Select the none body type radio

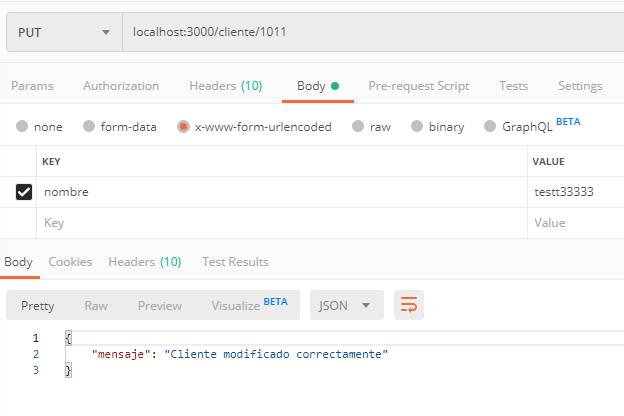tap(22, 127)
